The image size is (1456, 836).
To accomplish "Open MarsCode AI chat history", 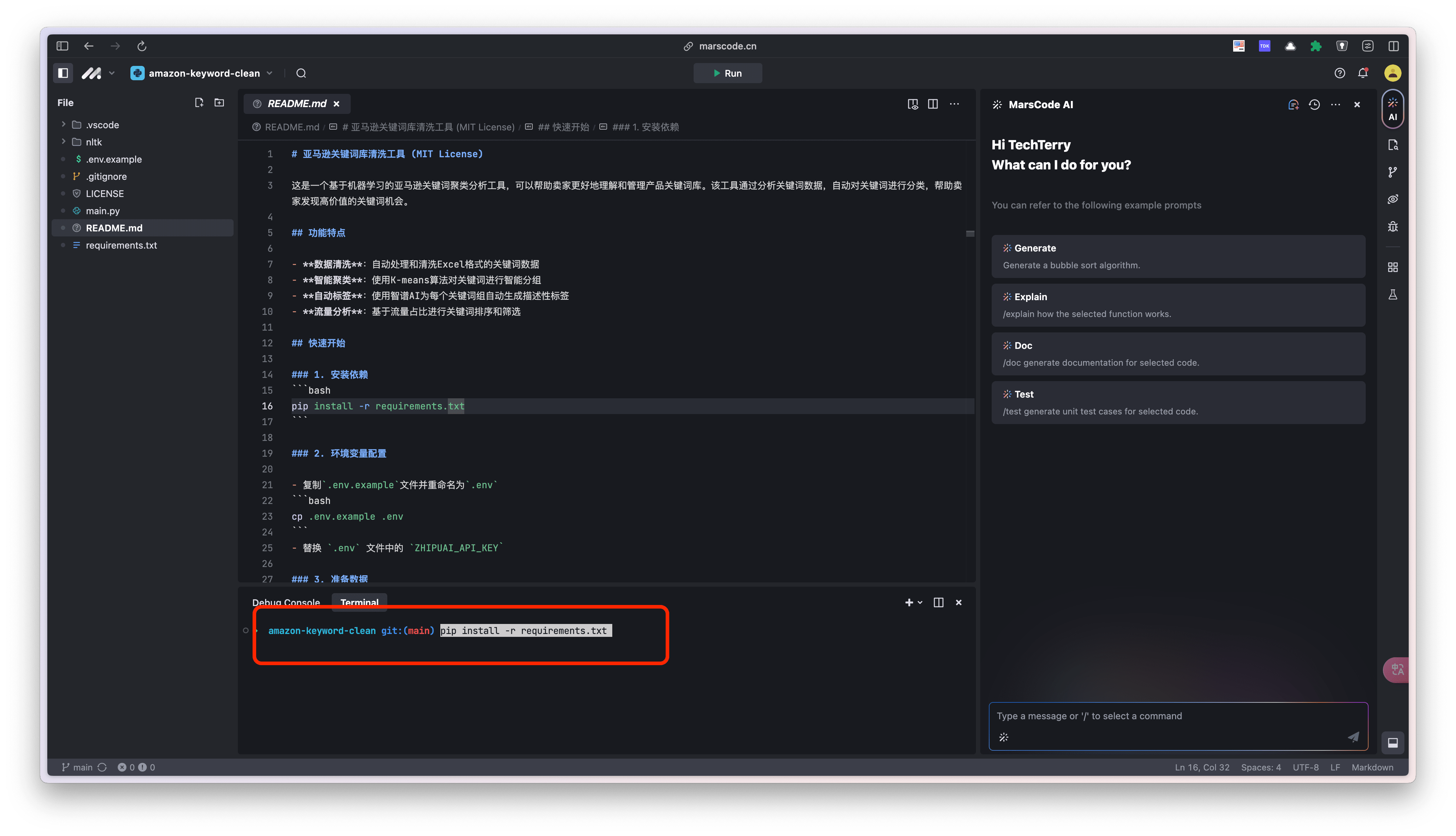I will coord(1314,105).
